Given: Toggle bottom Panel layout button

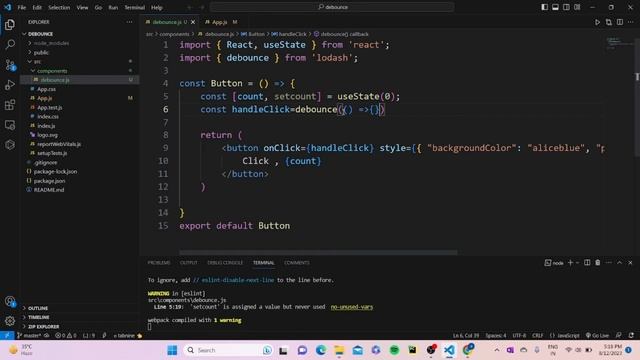Looking at the screenshot, I should (x=555, y=7).
